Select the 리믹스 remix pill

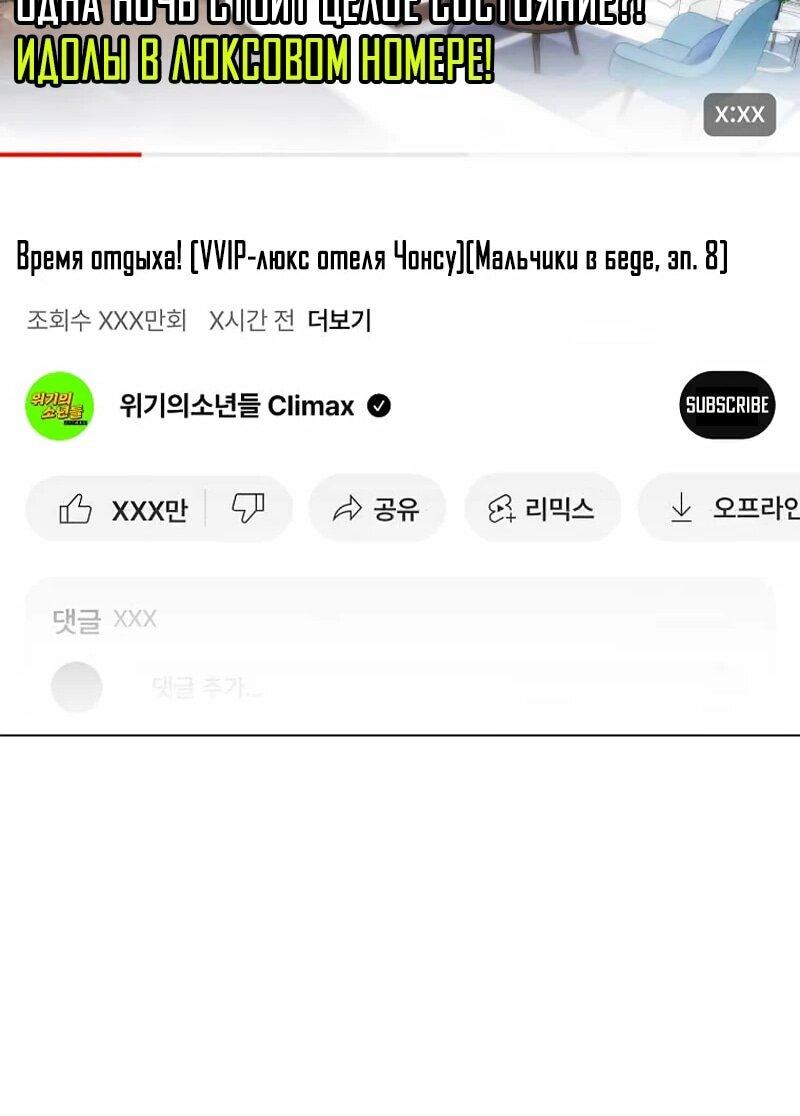(542, 508)
